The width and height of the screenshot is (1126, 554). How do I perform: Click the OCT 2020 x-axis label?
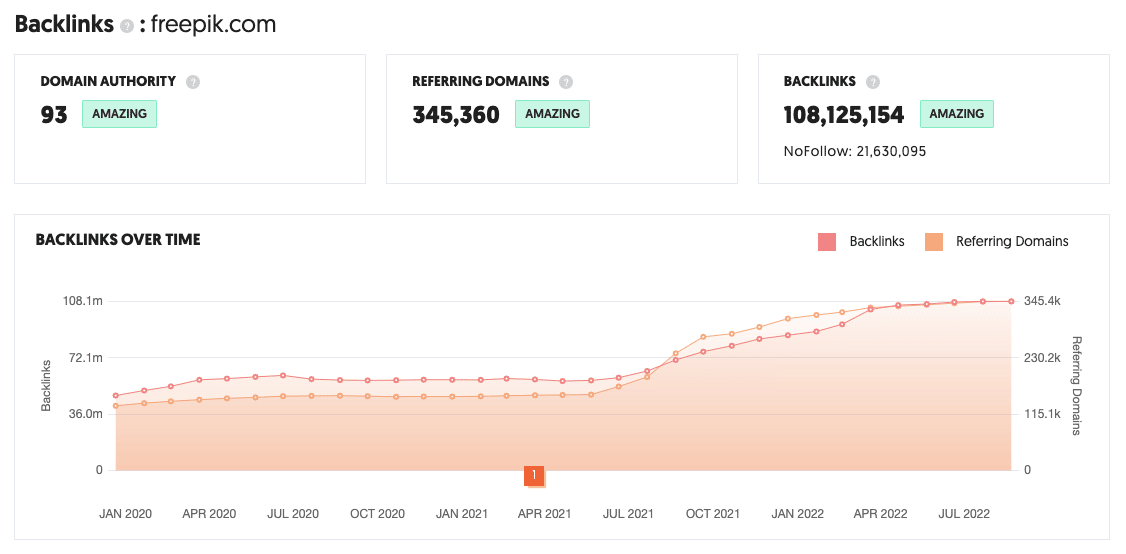377,514
